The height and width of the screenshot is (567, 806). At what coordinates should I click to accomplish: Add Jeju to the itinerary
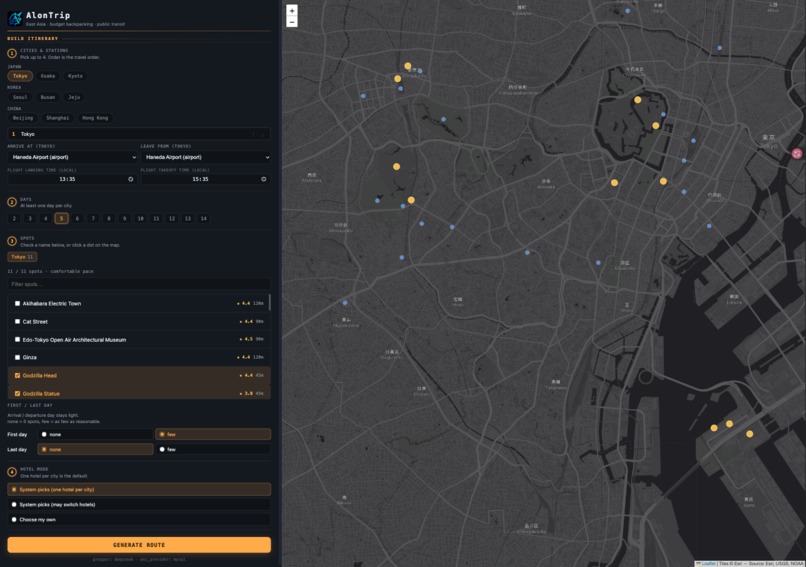coord(74,97)
